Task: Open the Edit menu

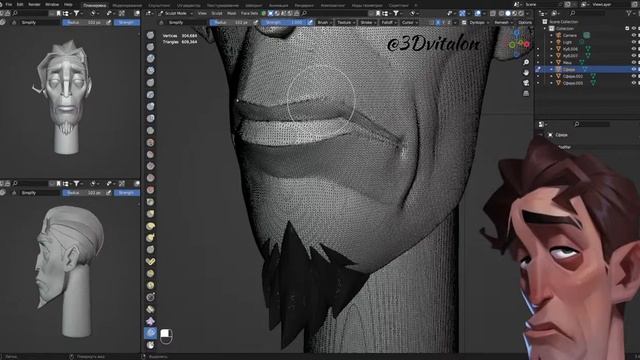Action: pos(20,4)
